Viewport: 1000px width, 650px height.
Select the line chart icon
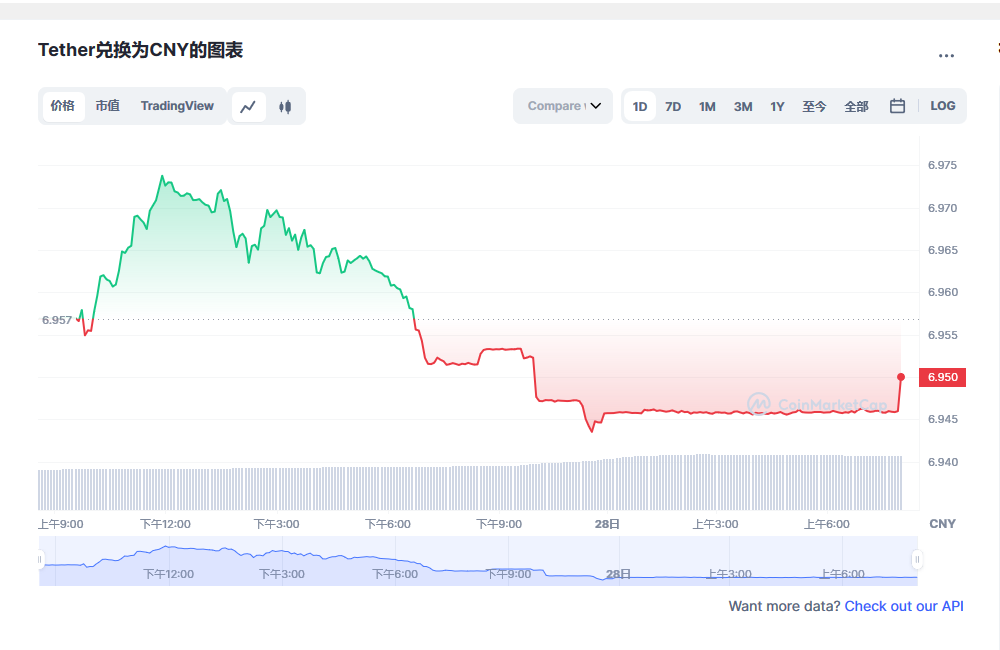249,105
